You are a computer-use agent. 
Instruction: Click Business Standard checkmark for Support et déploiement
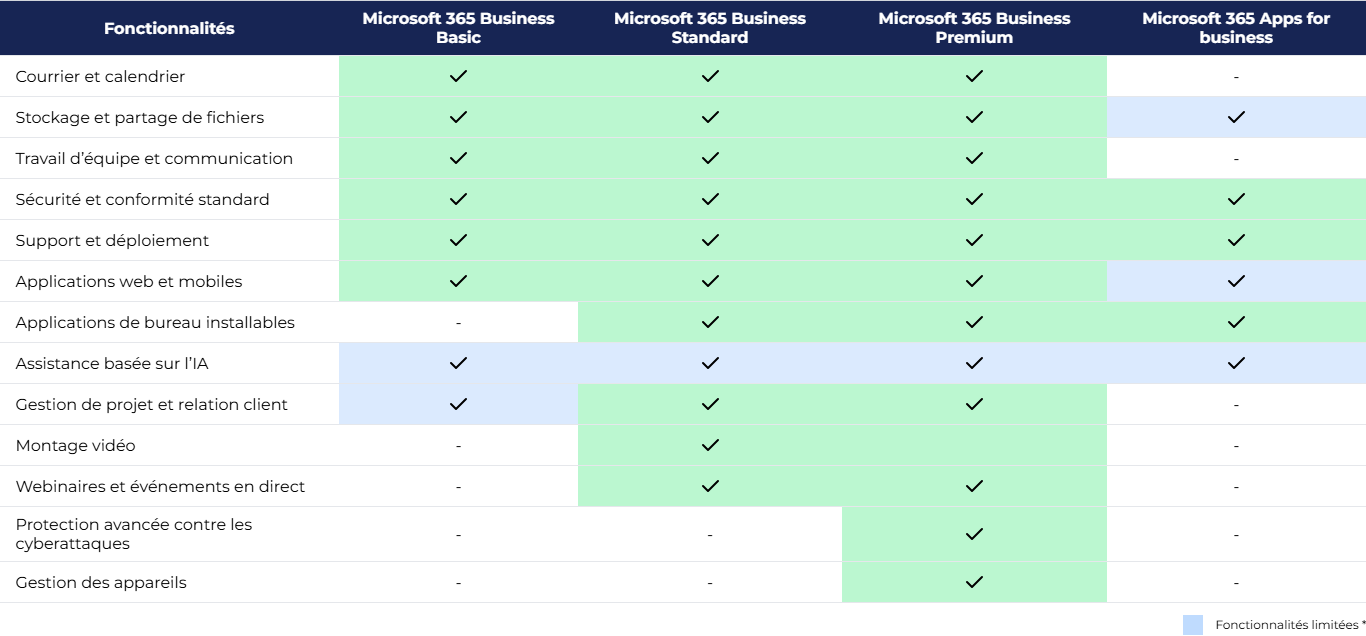(710, 240)
